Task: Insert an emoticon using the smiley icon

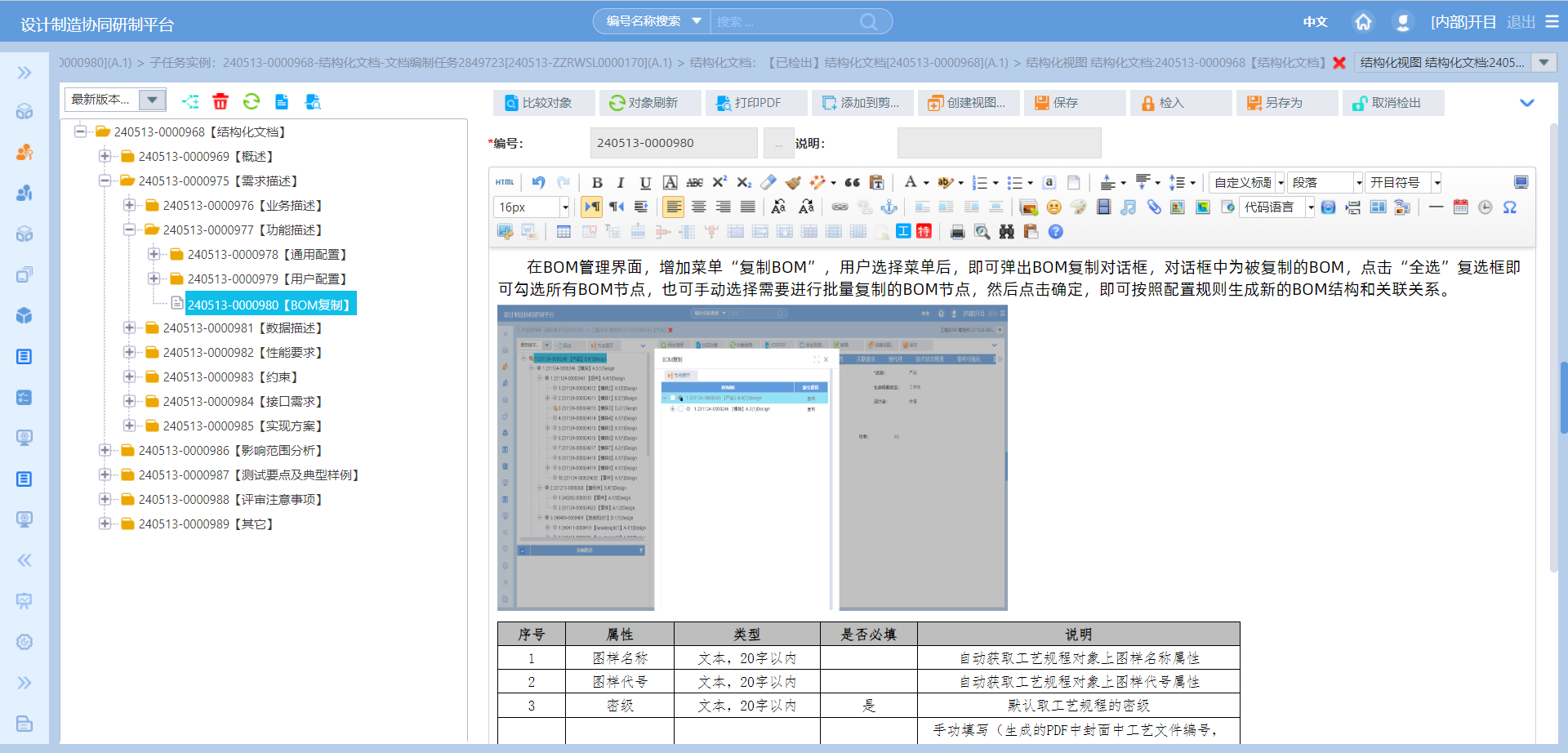Action: [x=1053, y=207]
